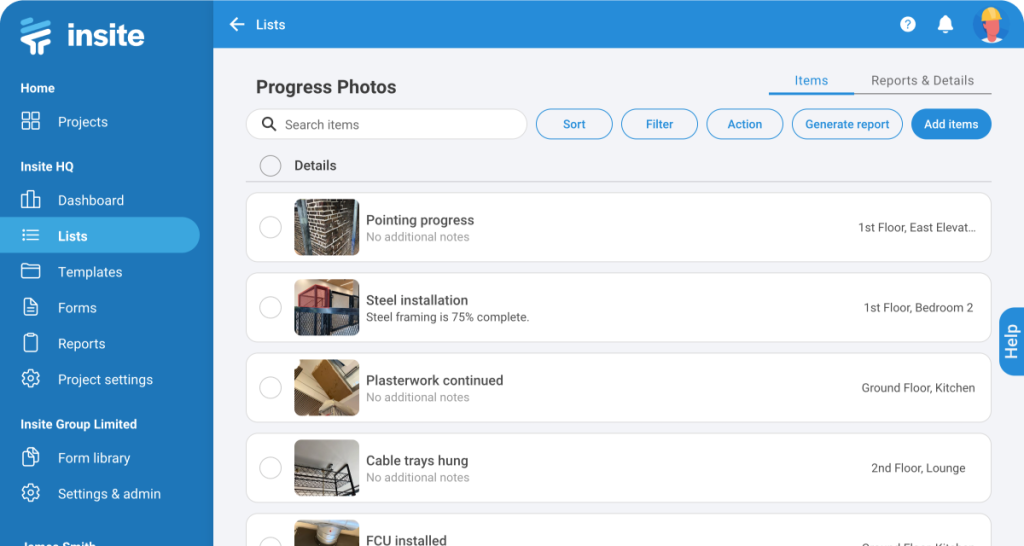Image resolution: width=1024 pixels, height=546 pixels.
Task: Open help via question mark icon
Action: [x=908, y=24]
